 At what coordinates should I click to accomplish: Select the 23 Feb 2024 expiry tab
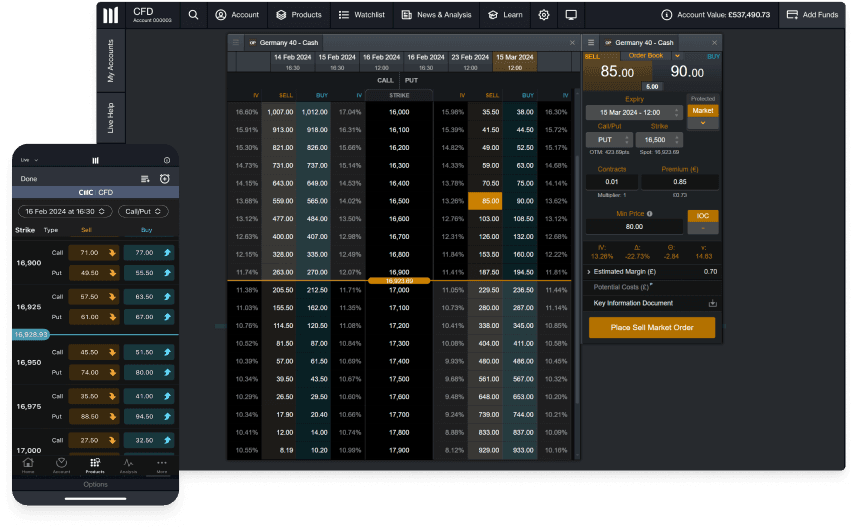pos(471,61)
